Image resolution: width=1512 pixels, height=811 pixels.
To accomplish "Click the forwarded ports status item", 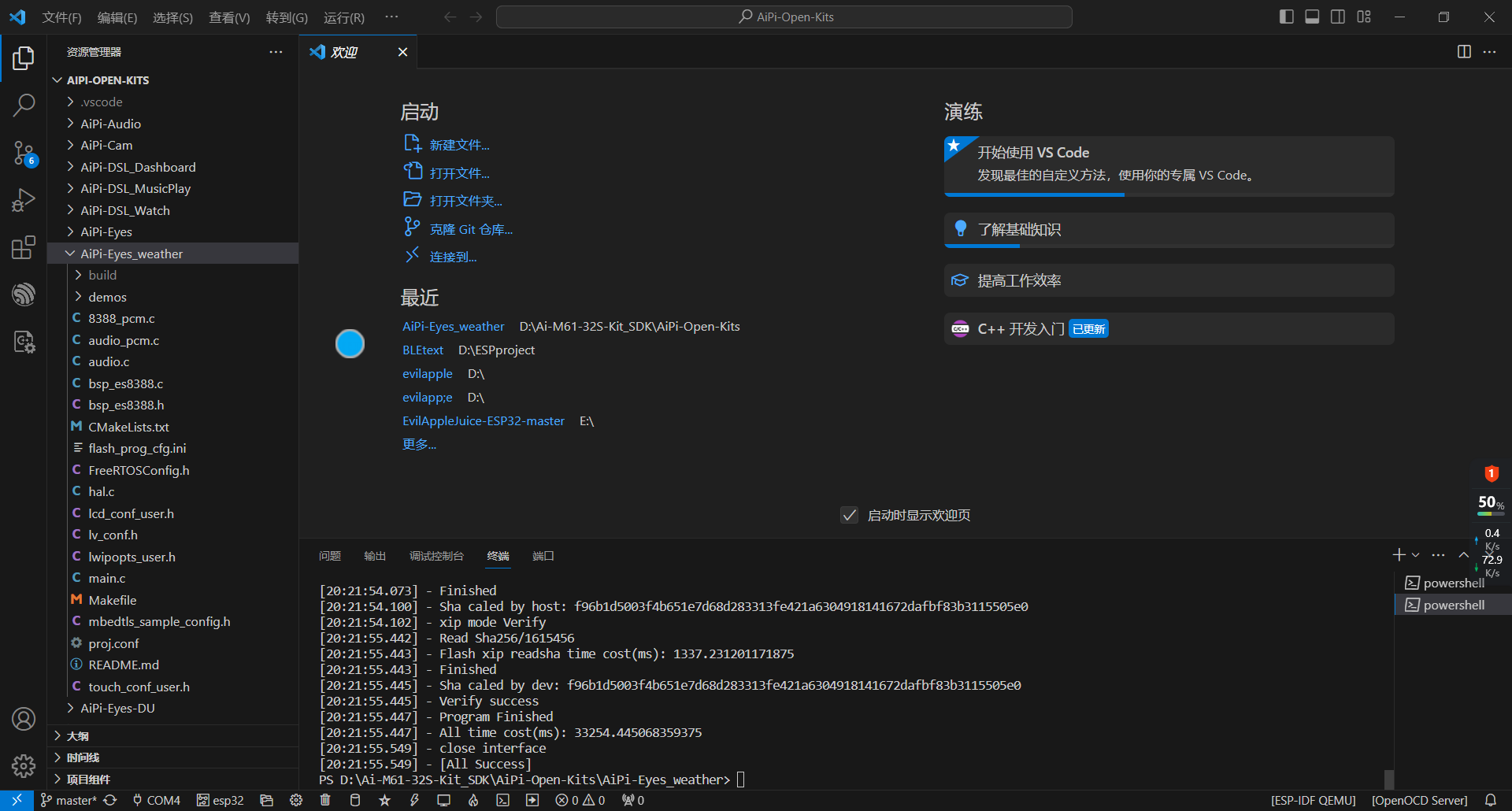I will pos(633,800).
